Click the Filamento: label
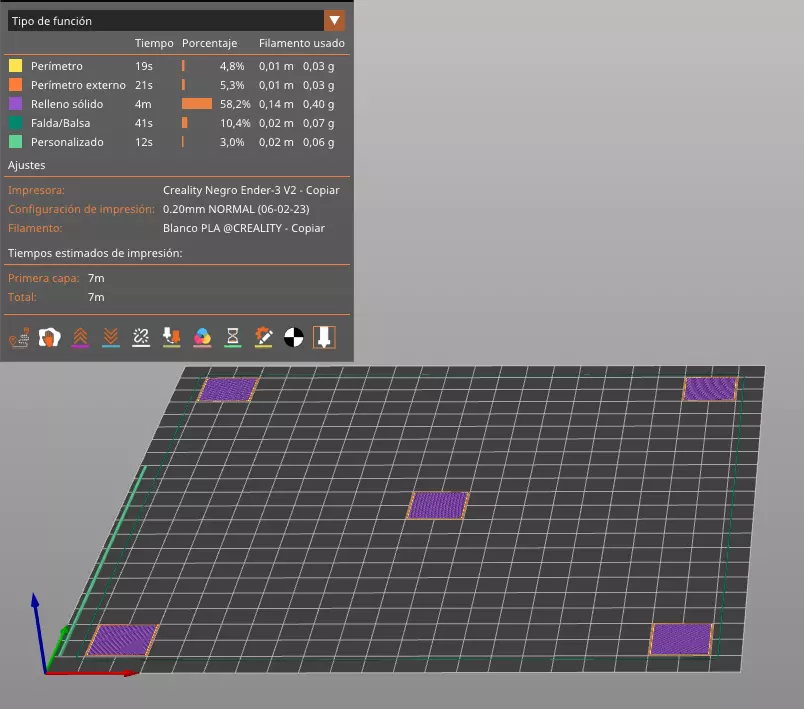Screen dimensions: 804x709 tap(35, 228)
